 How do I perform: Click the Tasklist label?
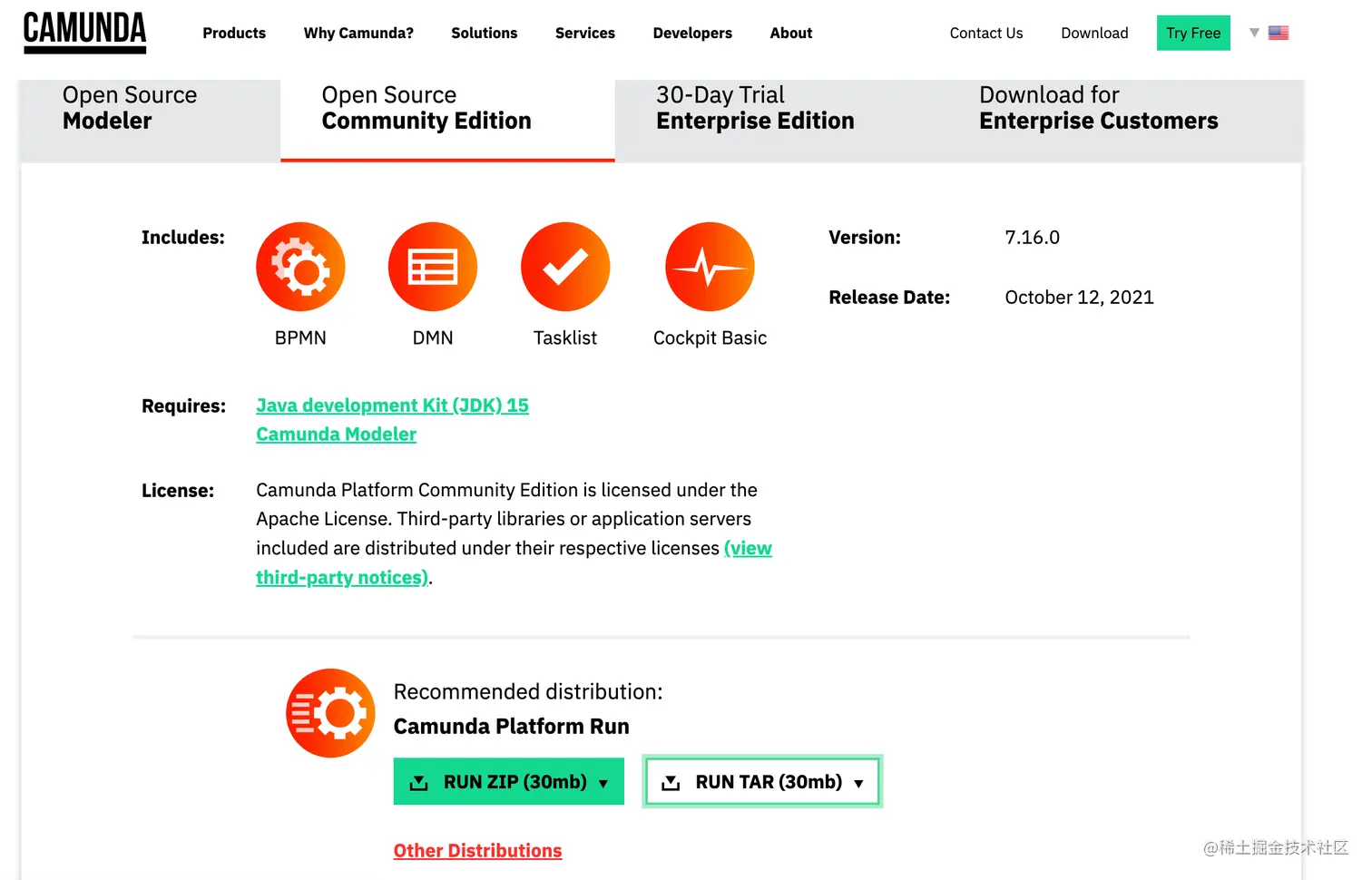point(565,337)
